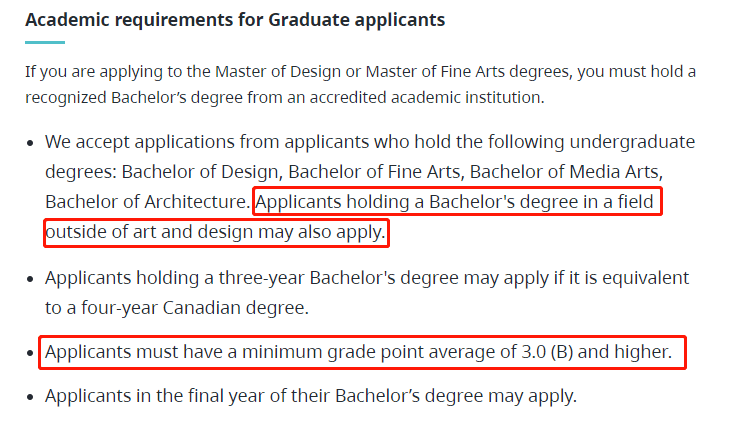The height and width of the screenshot is (429, 738).
Task: Click the 'Bachelor of Architecture' text
Action: tap(146, 202)
